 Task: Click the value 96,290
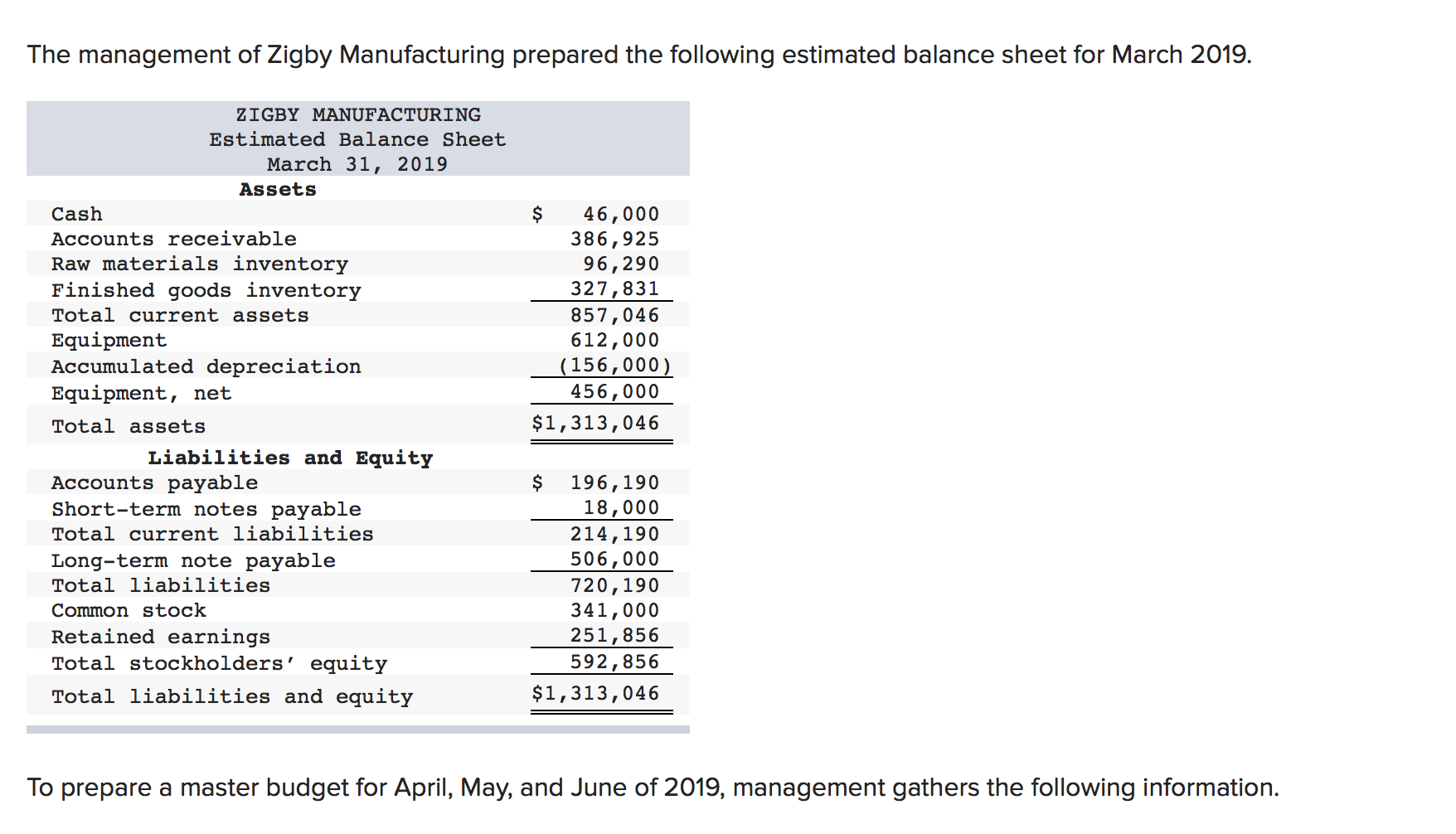point(621,264)
